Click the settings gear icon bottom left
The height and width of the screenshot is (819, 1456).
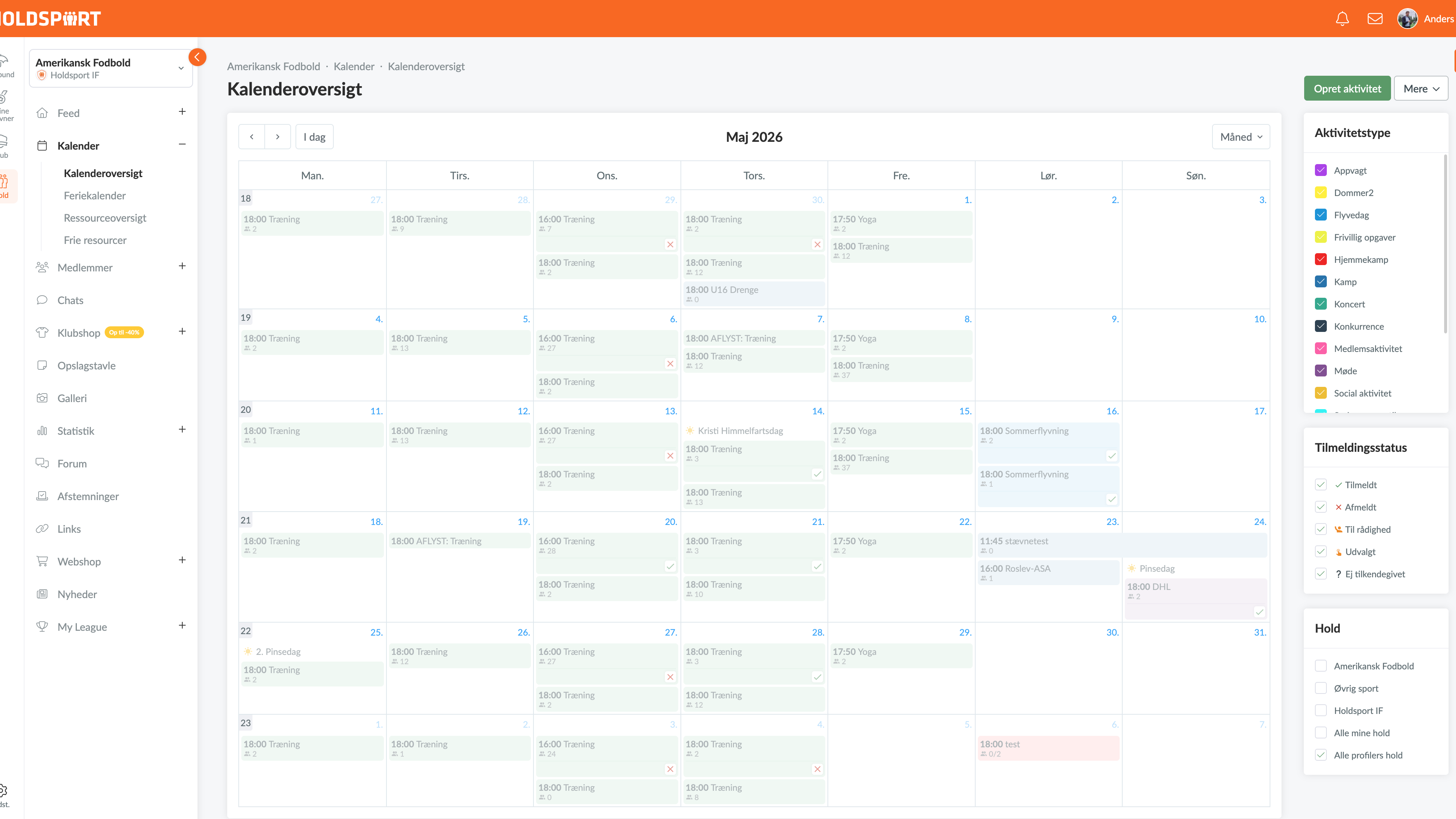tap(3, 790)
